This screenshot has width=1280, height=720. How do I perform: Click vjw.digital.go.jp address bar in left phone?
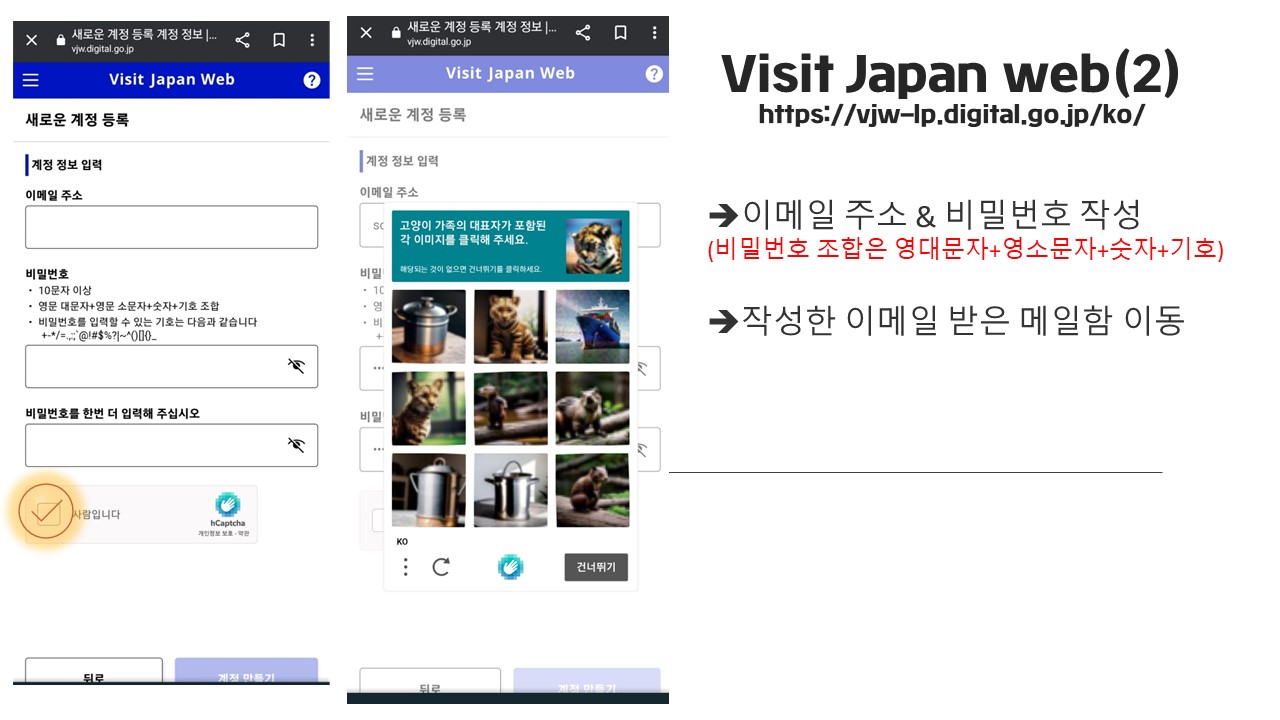pos(102,48)
